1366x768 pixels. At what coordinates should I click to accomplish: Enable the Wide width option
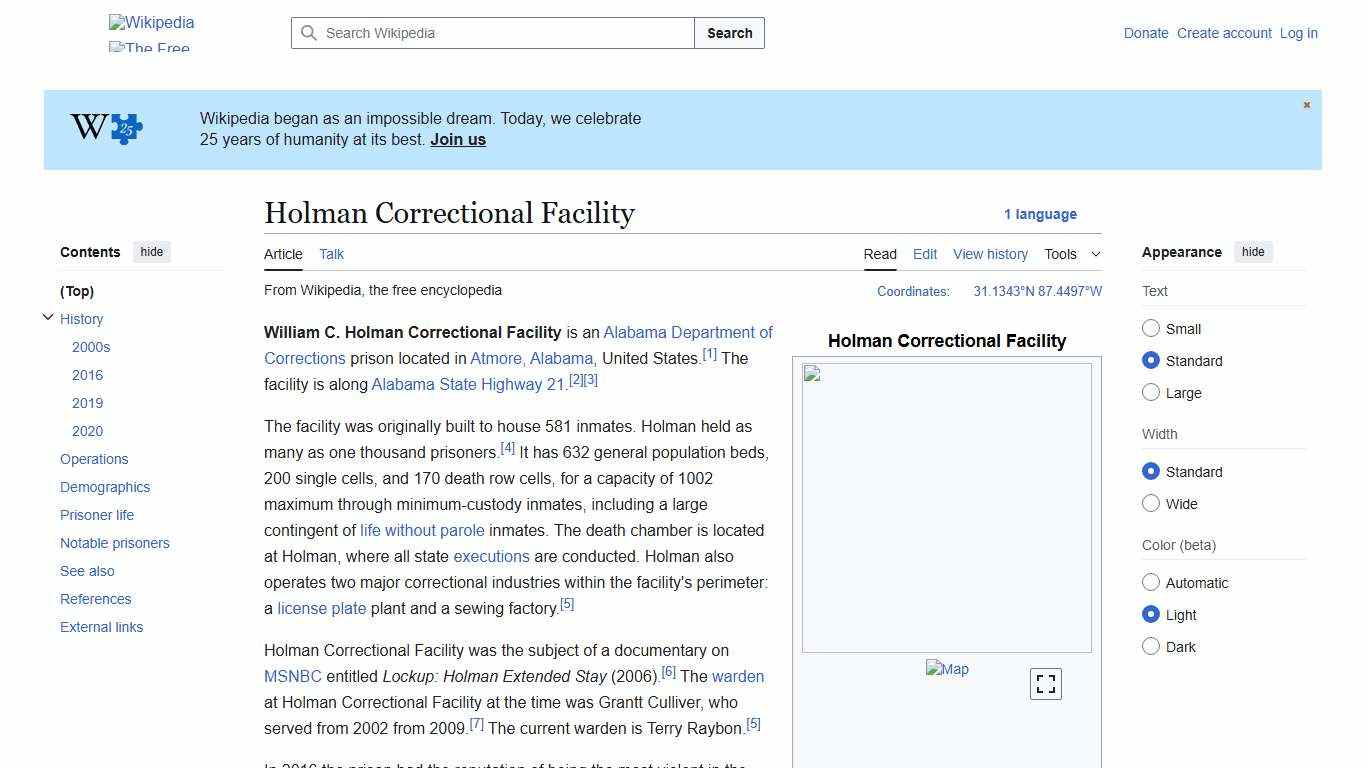(1151, 503)
